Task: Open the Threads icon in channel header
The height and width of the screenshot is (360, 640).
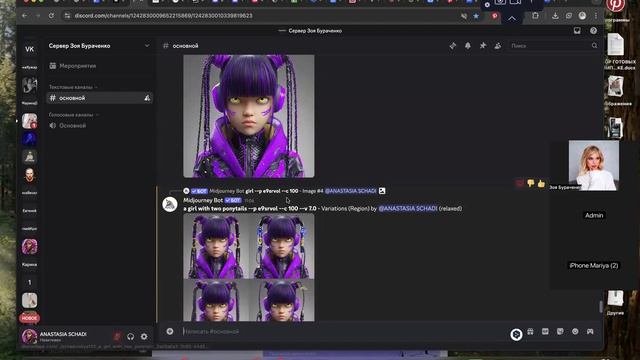Action: click(x=453, y=46)
